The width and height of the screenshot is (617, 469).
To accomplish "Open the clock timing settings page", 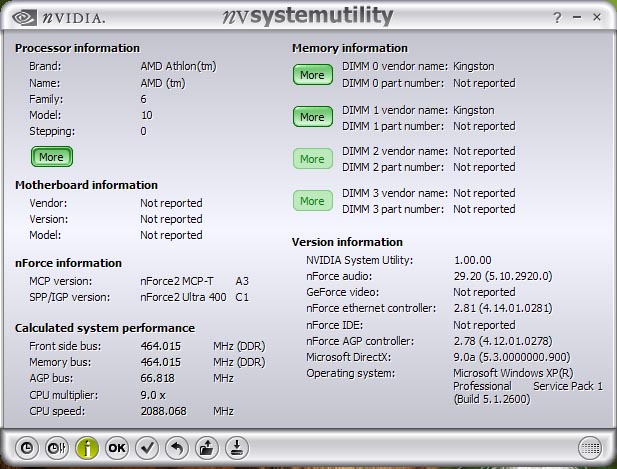I will tap(26, 448).
